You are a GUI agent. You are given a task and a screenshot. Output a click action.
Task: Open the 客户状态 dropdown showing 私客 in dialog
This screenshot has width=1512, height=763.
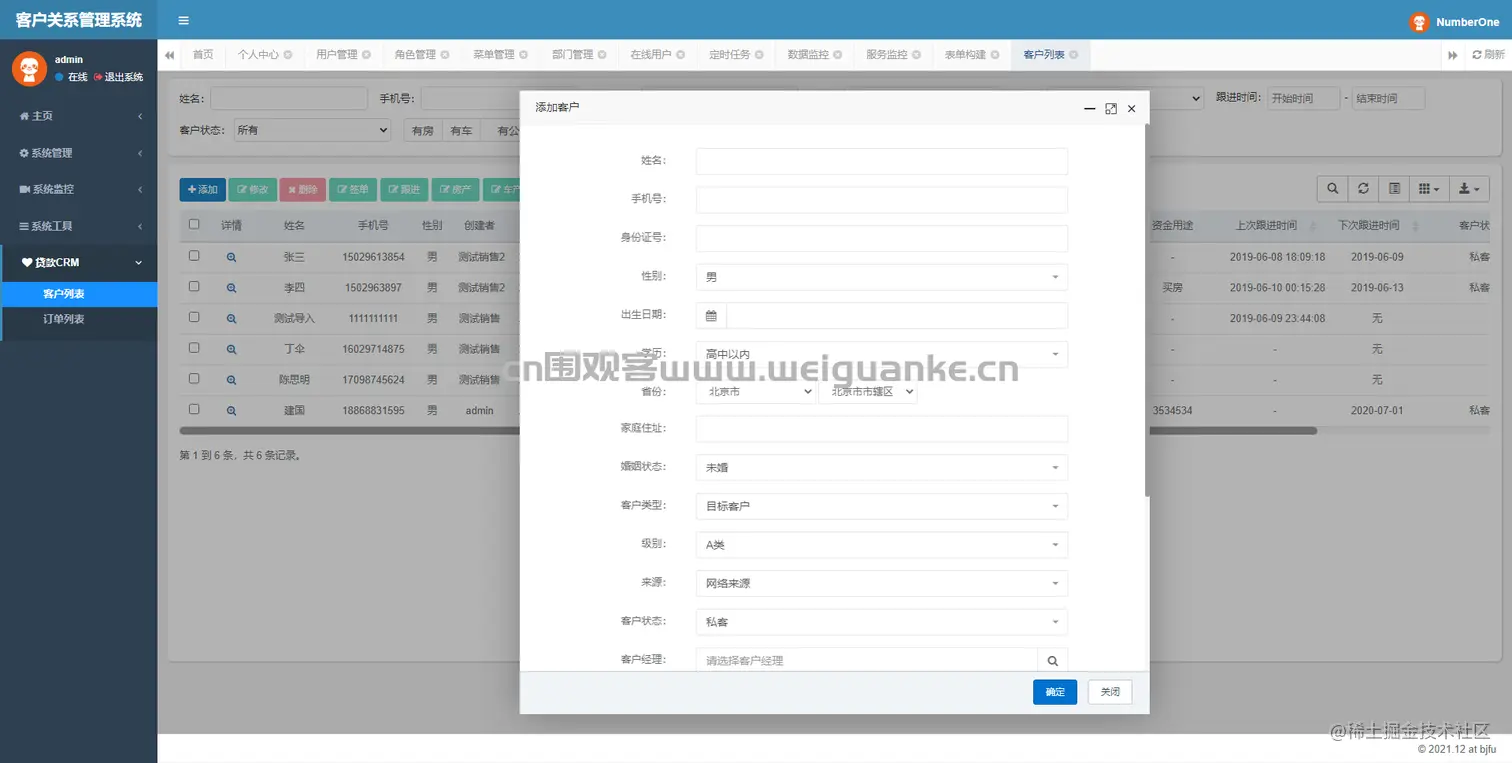coord(882,622)
